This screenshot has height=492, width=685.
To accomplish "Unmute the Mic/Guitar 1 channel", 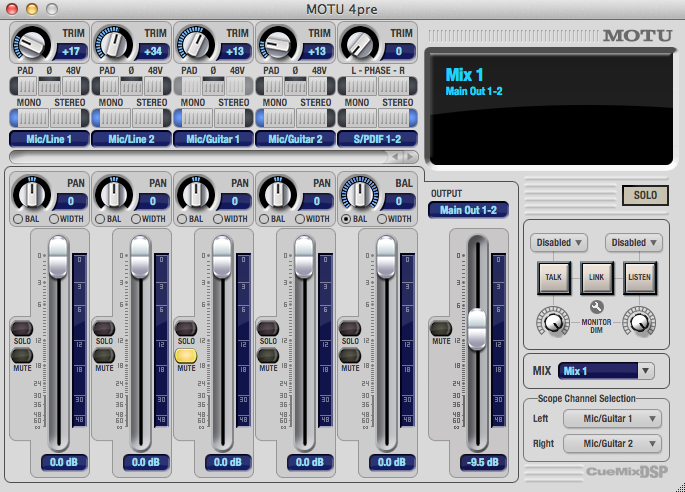I will [186, 355].
